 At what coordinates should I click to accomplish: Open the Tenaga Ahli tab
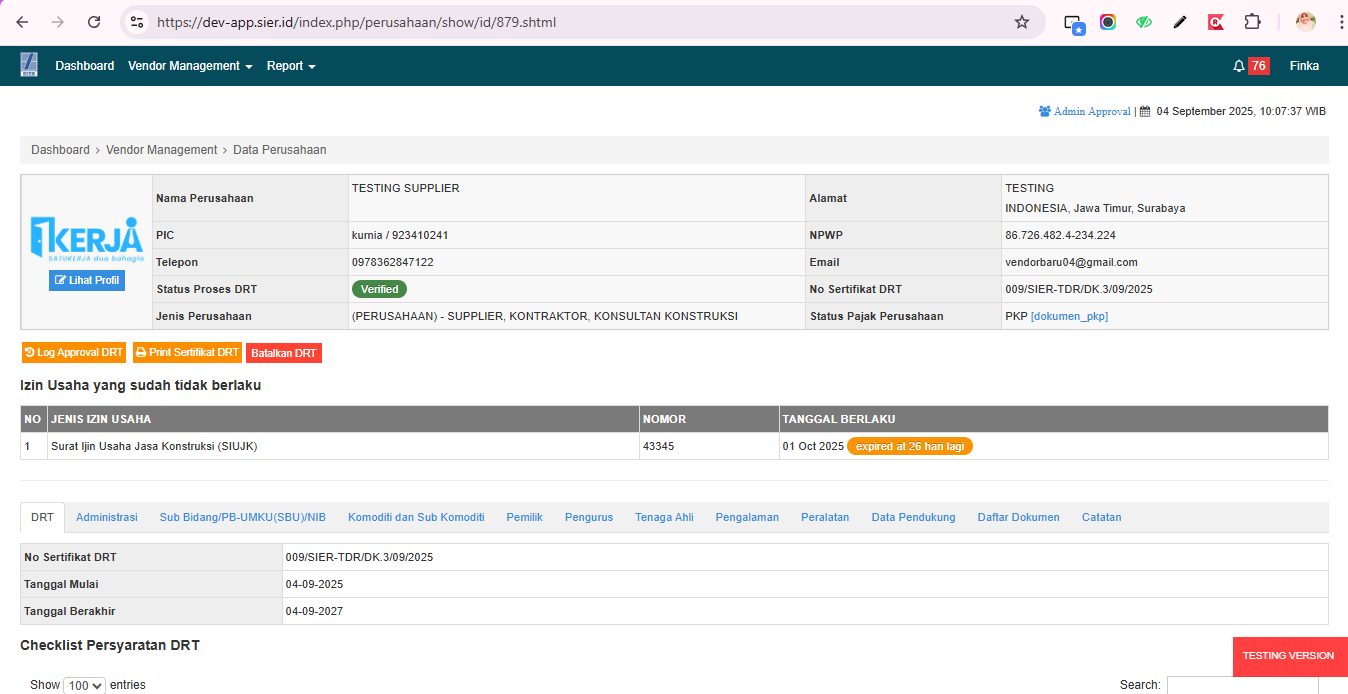coord(664,517)
